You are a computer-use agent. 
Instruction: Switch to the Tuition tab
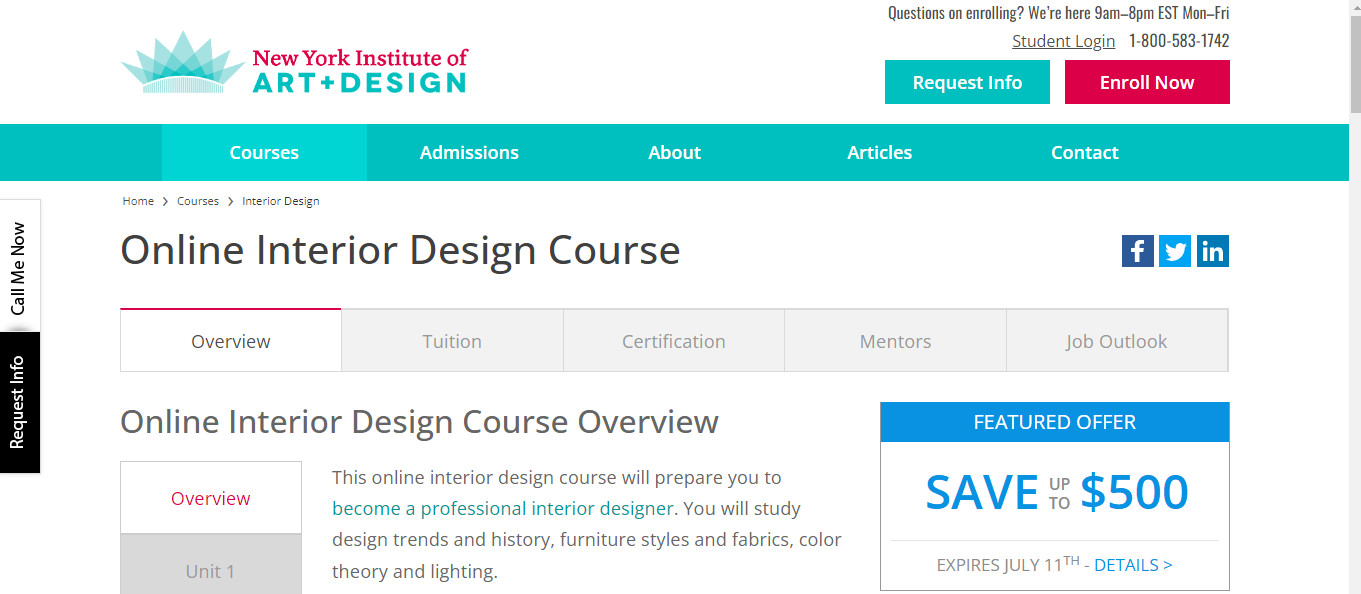coord(452,341)
